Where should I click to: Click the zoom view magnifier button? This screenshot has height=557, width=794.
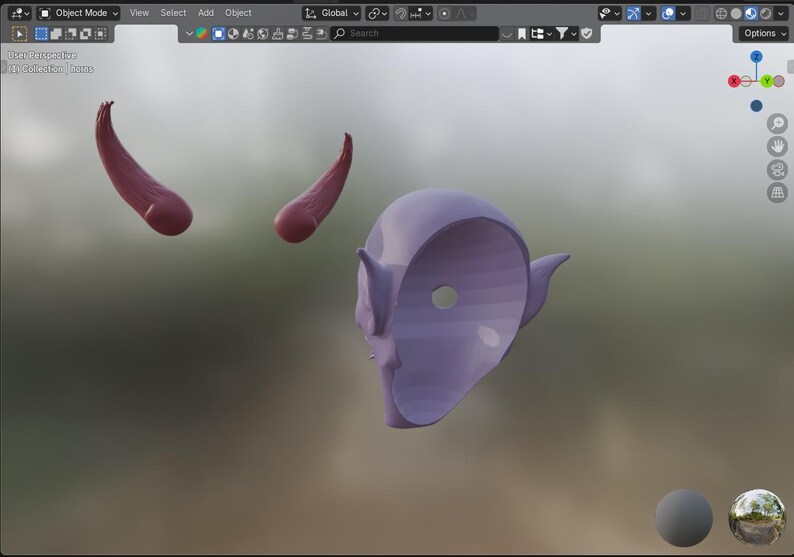[x=777, y=124]
